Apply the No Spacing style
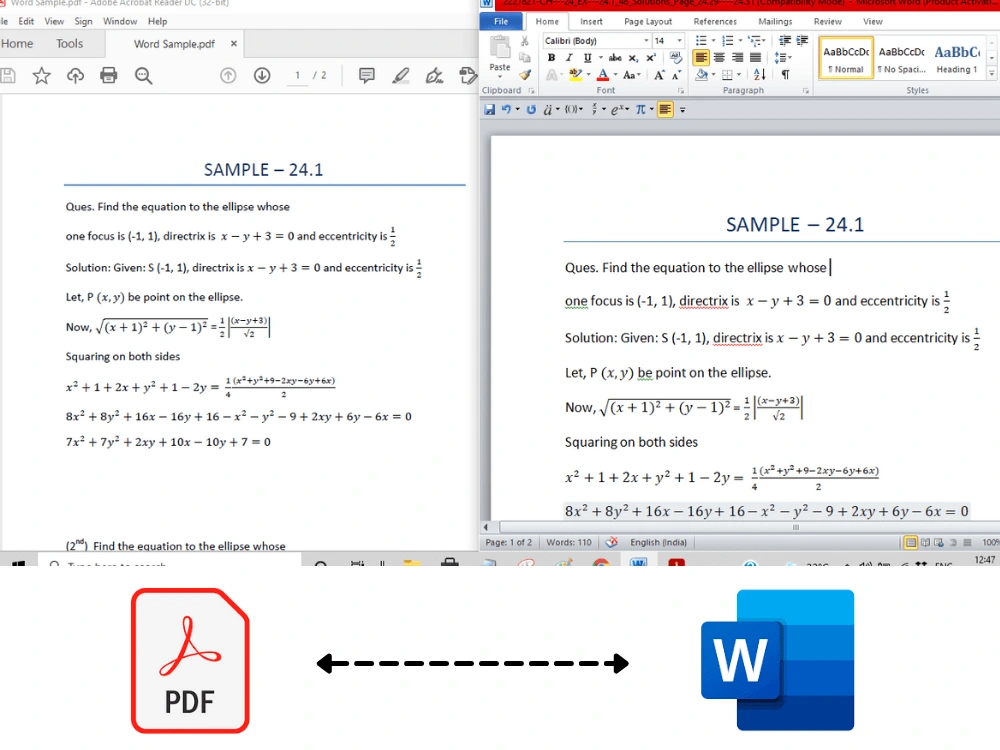This screenshot has width=1000, height=750. click(x=902, y=59)
